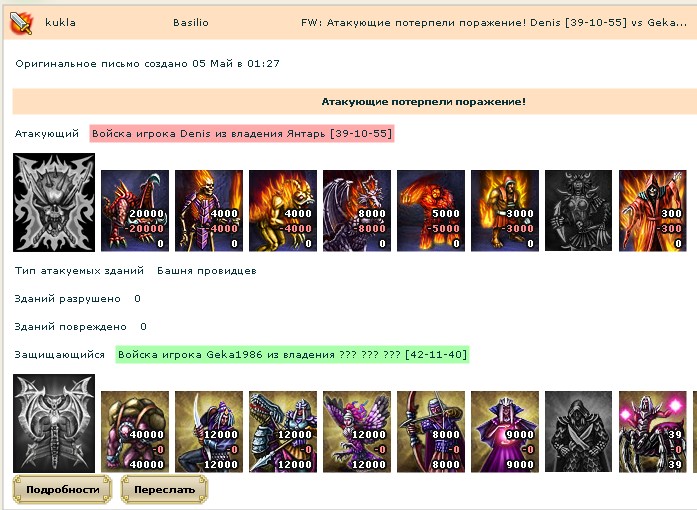Select the defender's bat-winged faction emblem
The height and width of the screenshot is (510, 697).
54,423
